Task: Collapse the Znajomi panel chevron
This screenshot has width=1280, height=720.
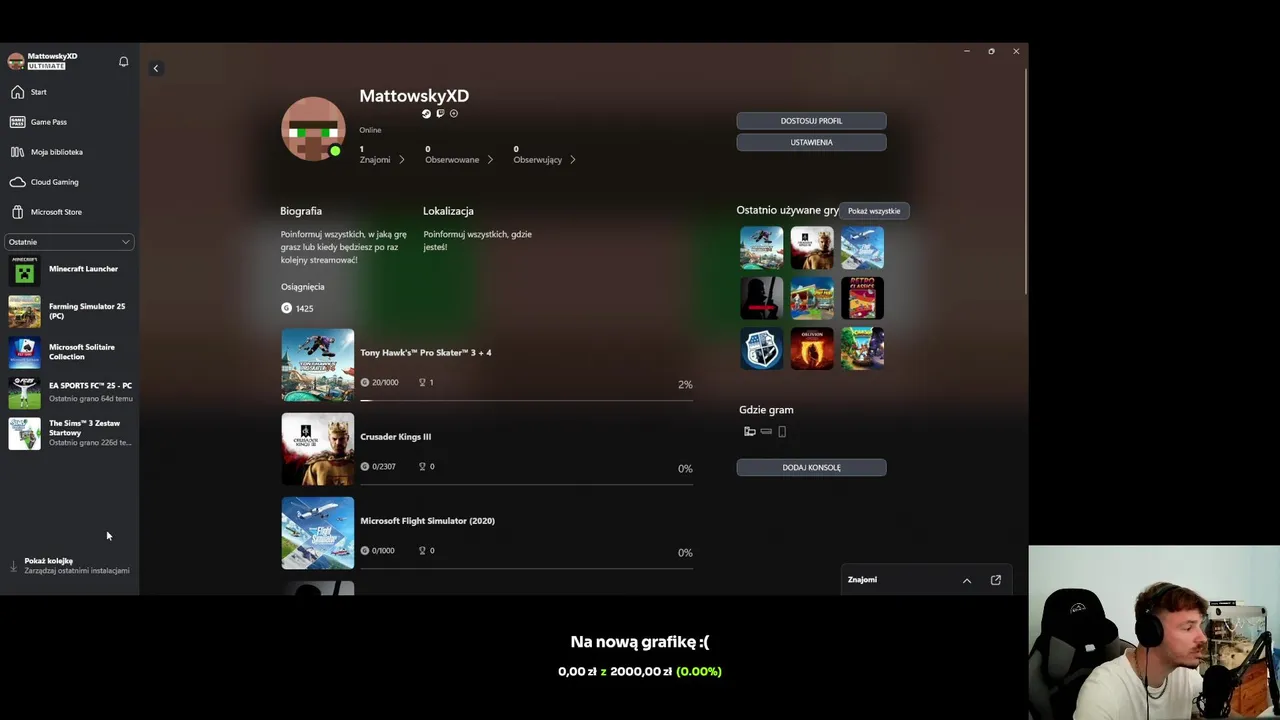Action: pos(967,580)
